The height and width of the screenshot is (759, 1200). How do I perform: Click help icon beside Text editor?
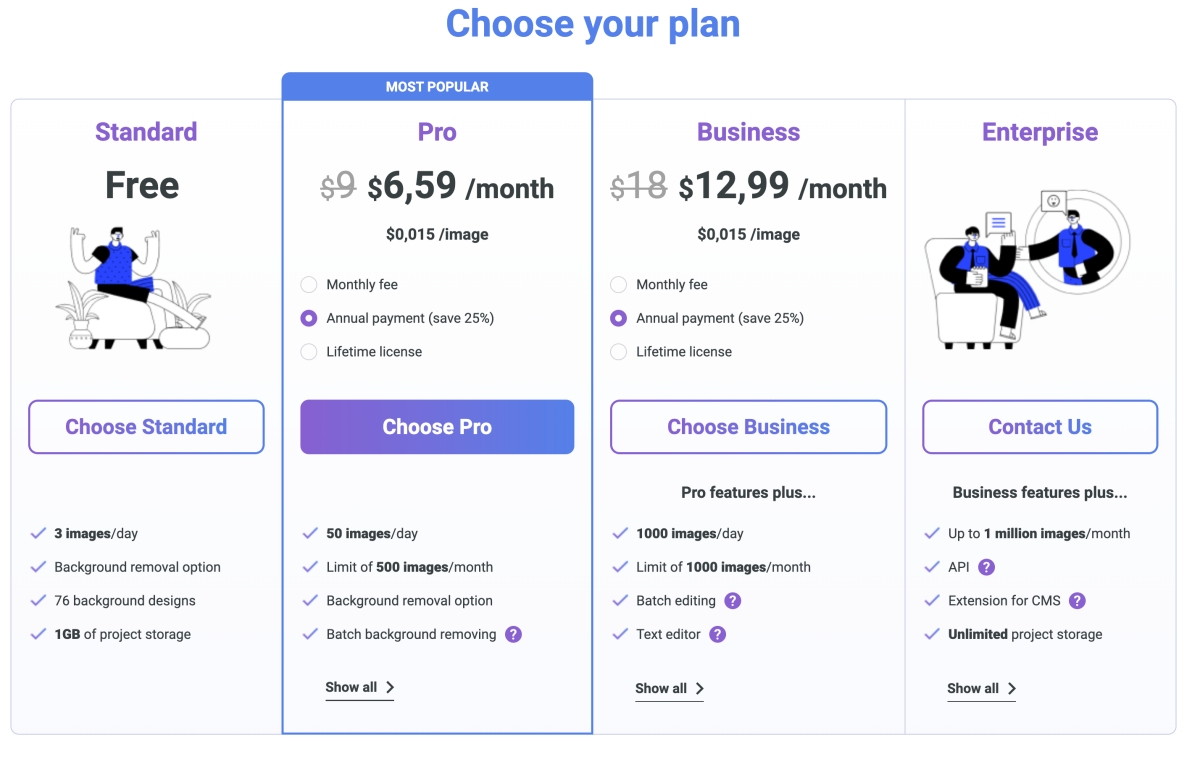point(717,634)
